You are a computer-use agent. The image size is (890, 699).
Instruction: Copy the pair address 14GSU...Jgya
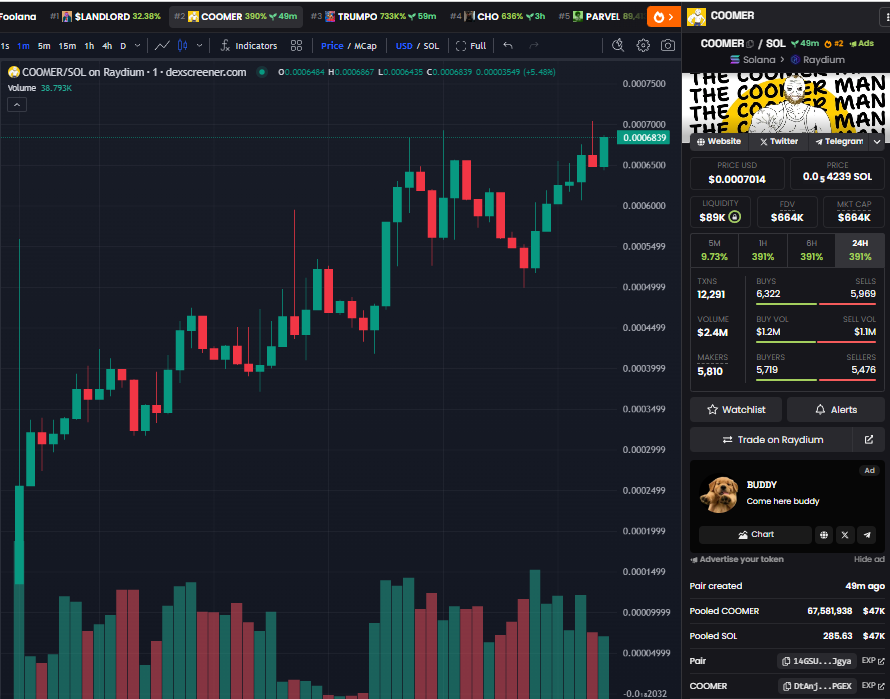[817, 661]
